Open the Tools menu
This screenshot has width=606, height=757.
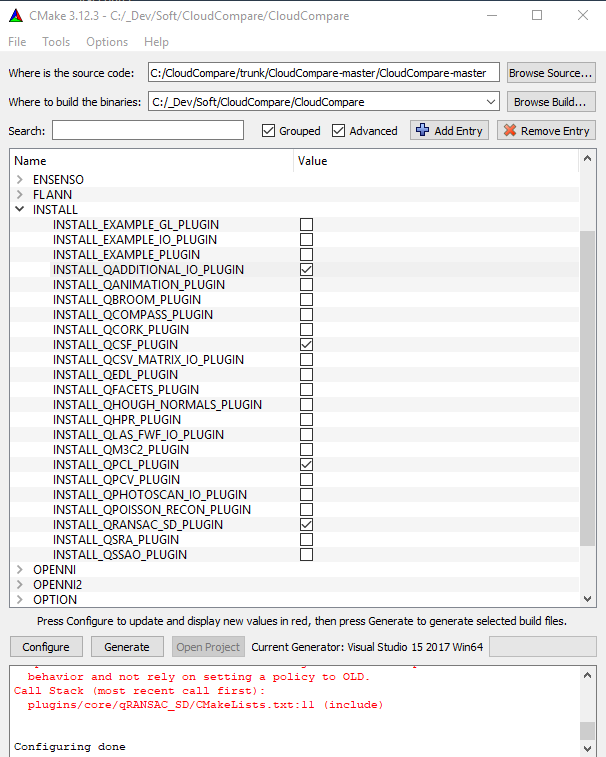tap(56, 42)
